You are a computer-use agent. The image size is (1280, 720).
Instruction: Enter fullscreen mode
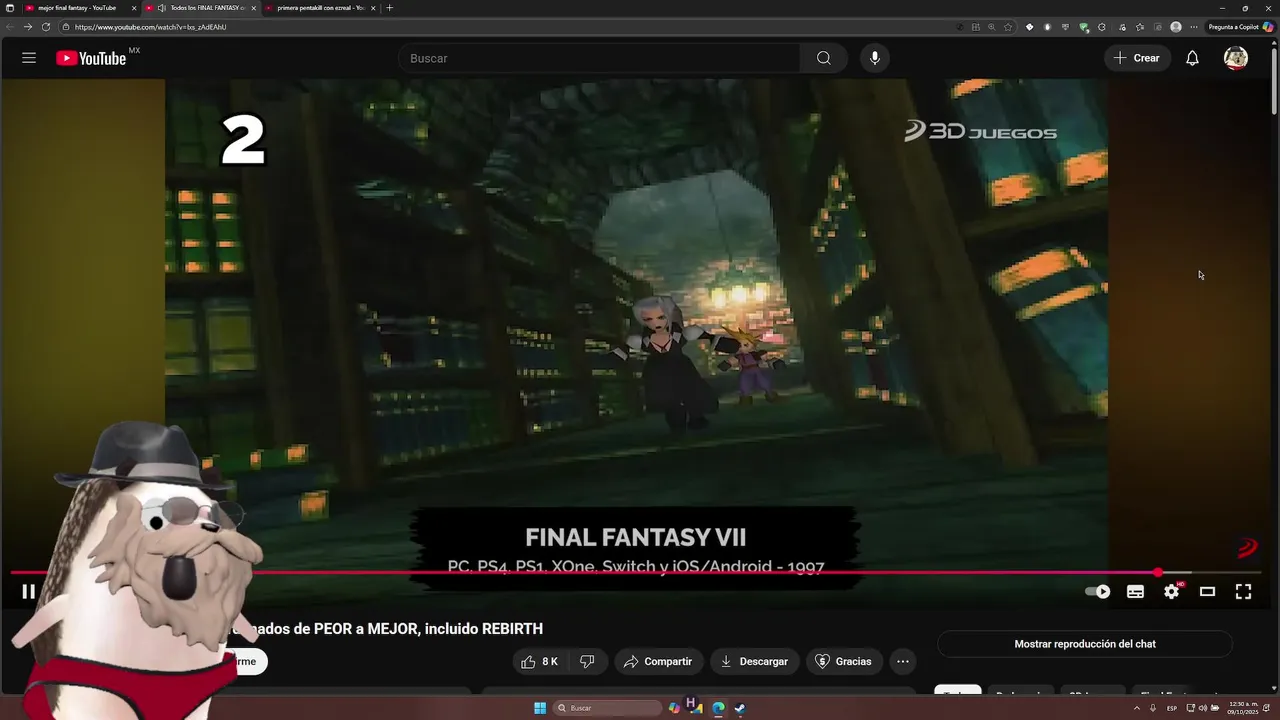tap(1243, 592)
